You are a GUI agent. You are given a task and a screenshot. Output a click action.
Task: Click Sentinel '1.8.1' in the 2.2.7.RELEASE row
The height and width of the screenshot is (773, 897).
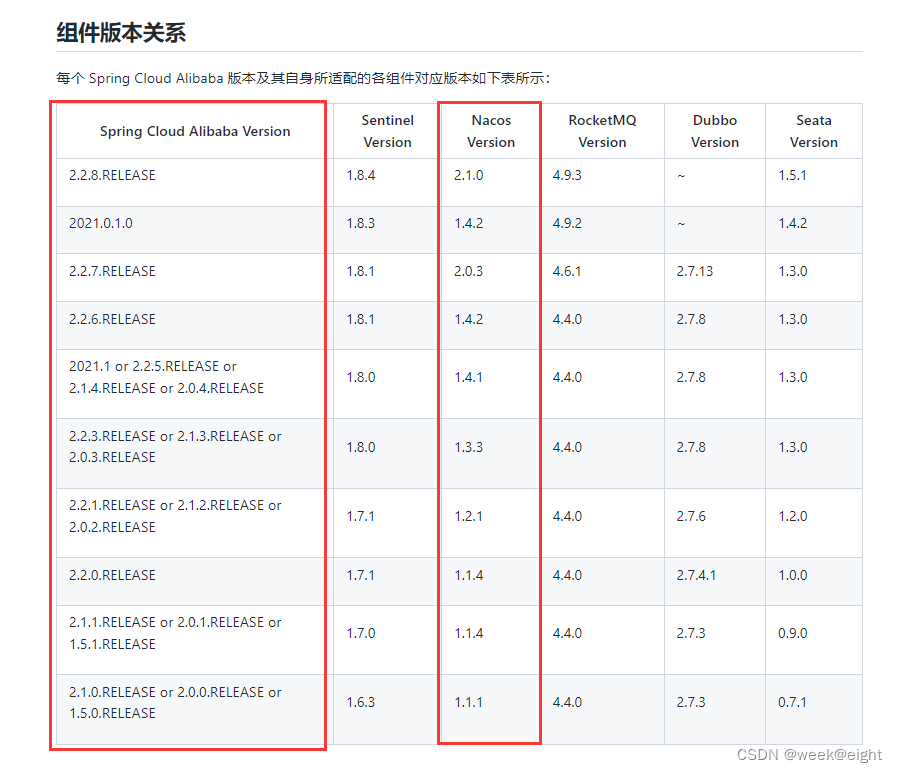(360, 271)
